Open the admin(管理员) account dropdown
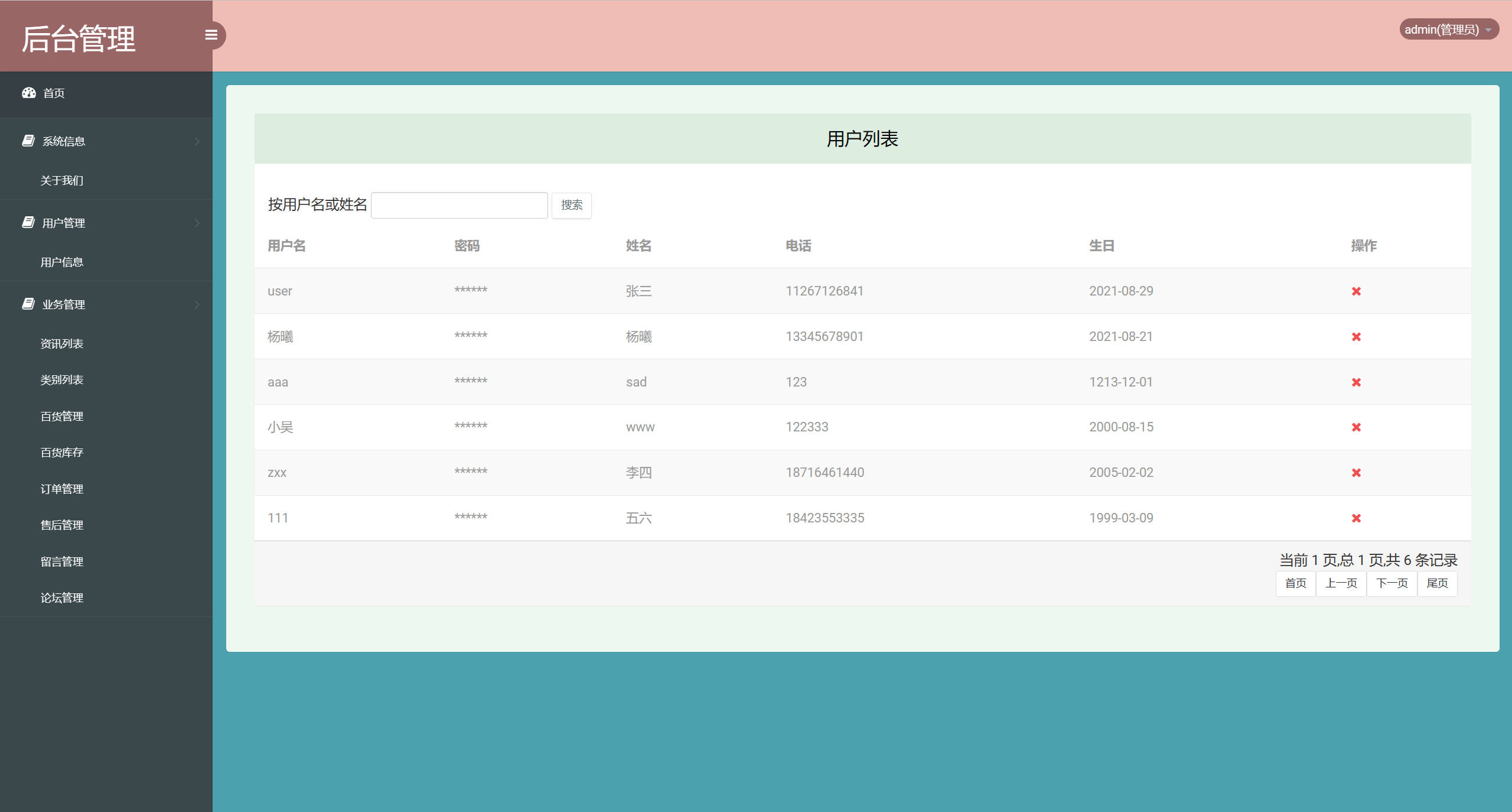Viewport: 1512px width, 812px height. pos(1448,30)
